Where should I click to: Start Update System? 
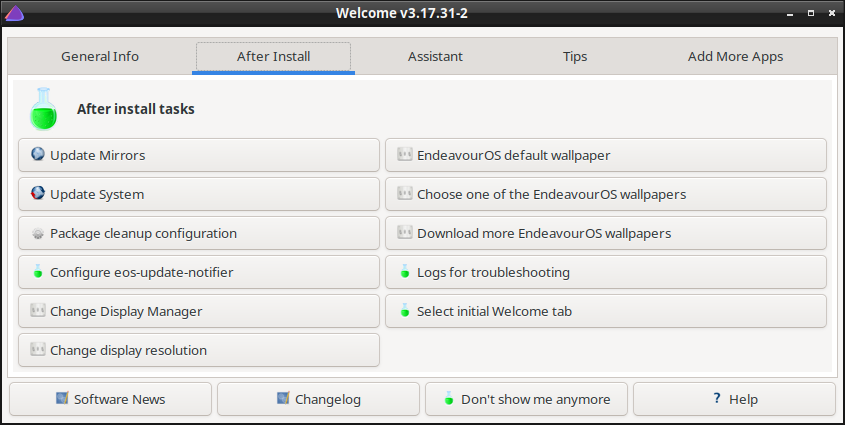(x=199, y=194)
